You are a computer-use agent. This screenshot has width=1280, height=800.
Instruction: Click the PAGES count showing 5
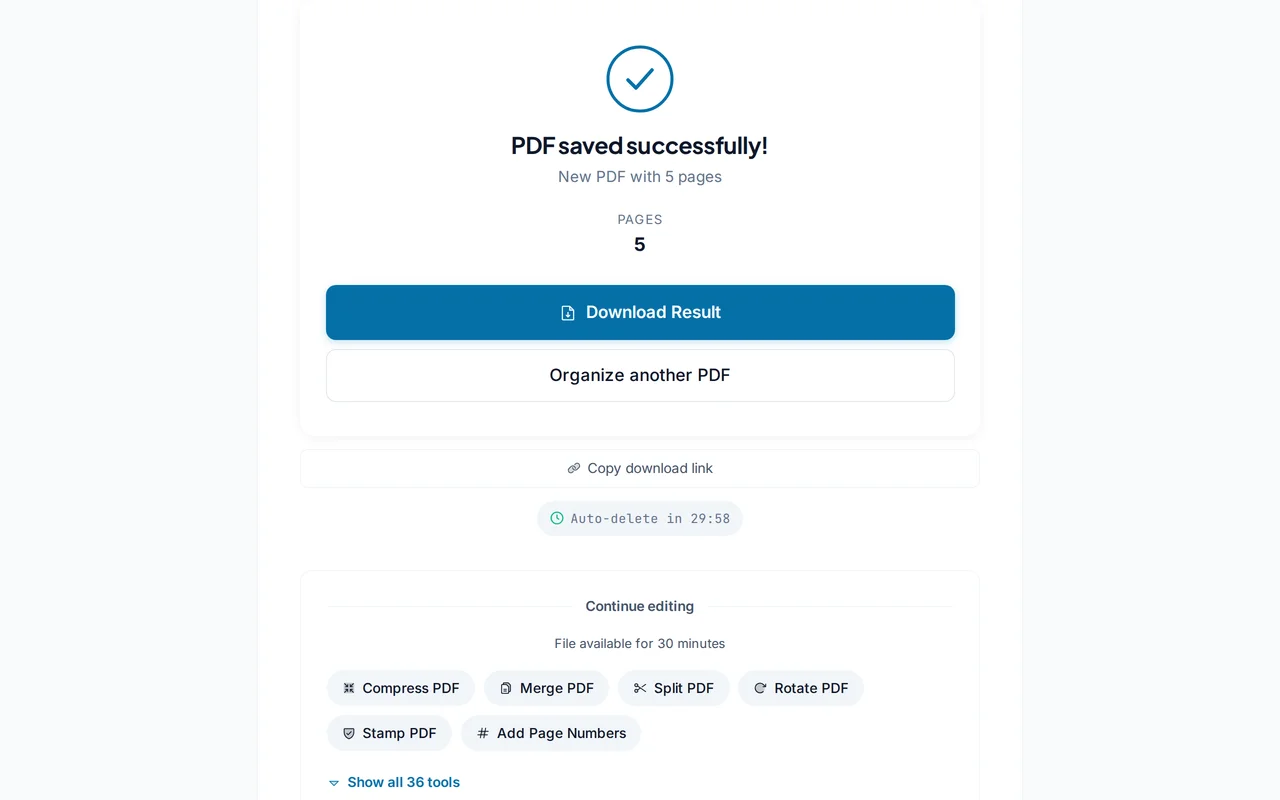point(640,244)
